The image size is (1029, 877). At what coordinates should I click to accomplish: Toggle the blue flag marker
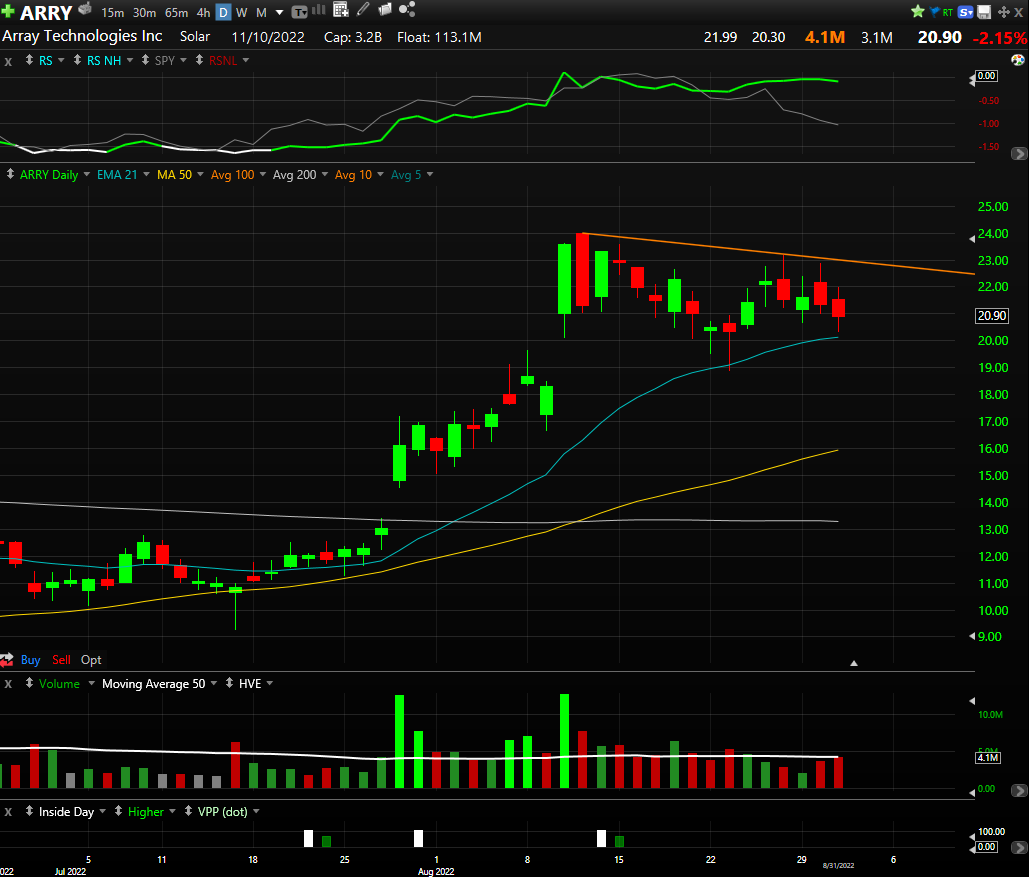pos(934,11)
